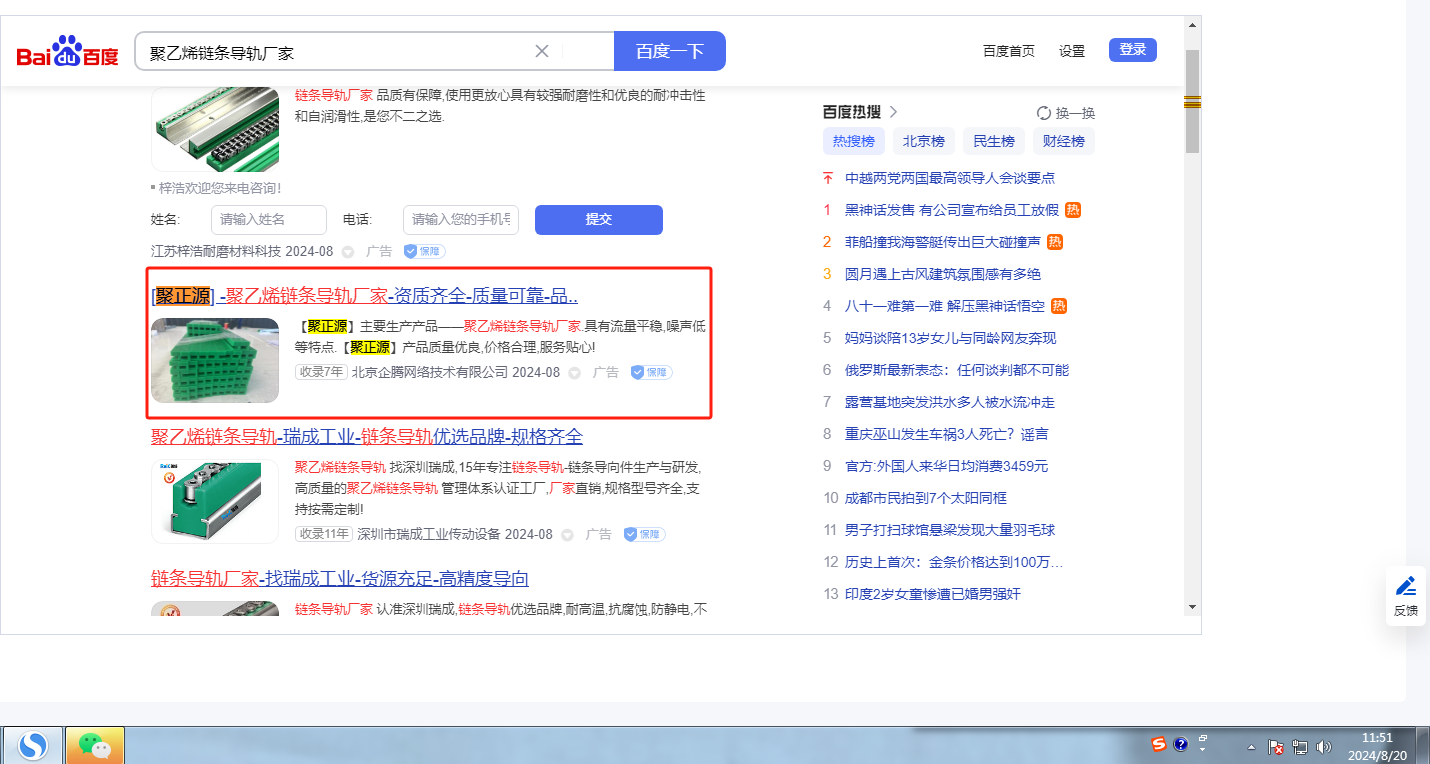Click the Baidu paw logo
Screen dimensions: 1430x764
67,51
